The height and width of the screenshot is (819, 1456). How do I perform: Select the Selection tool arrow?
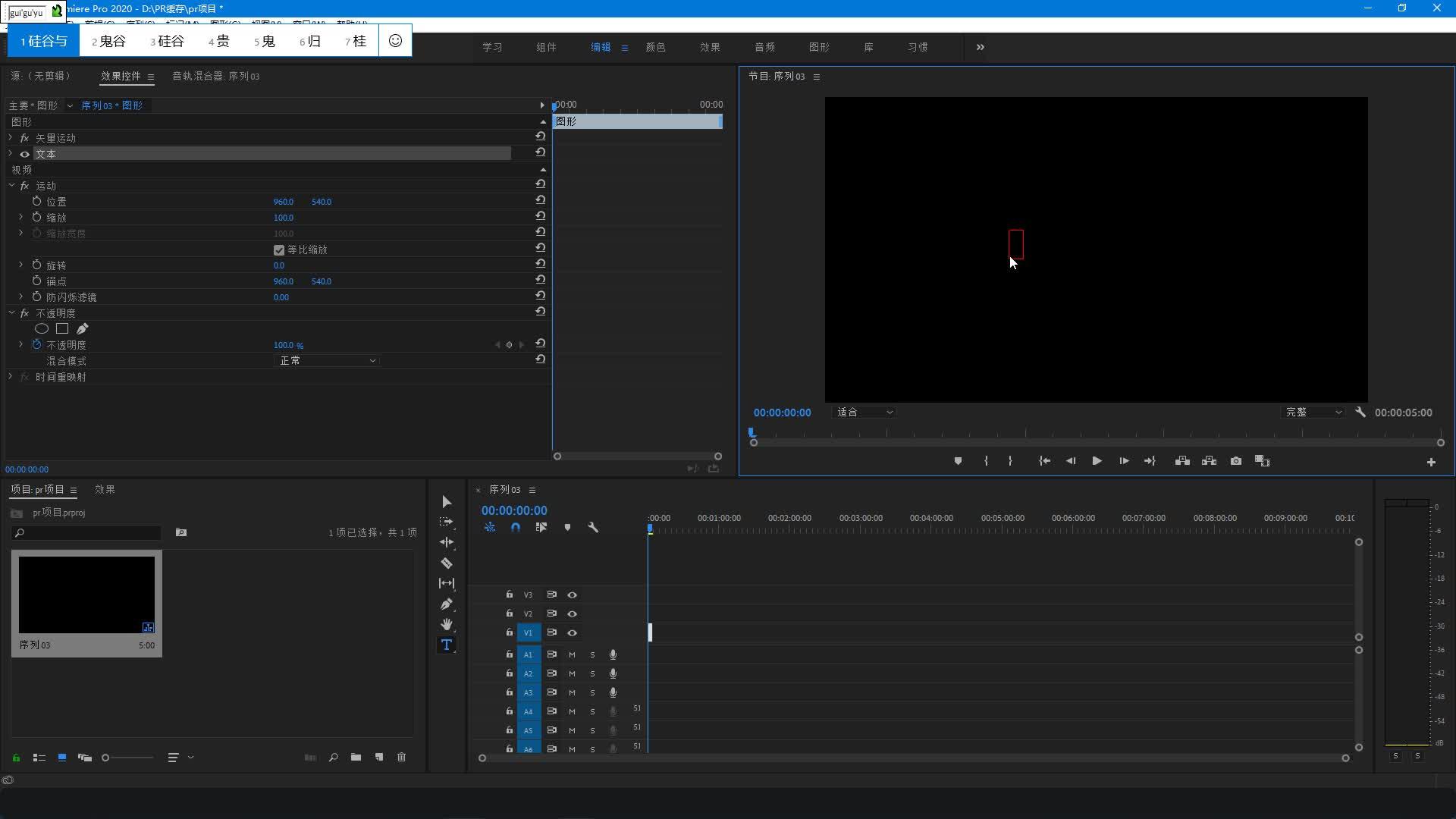pyautogui.click(x=447, y=502)
